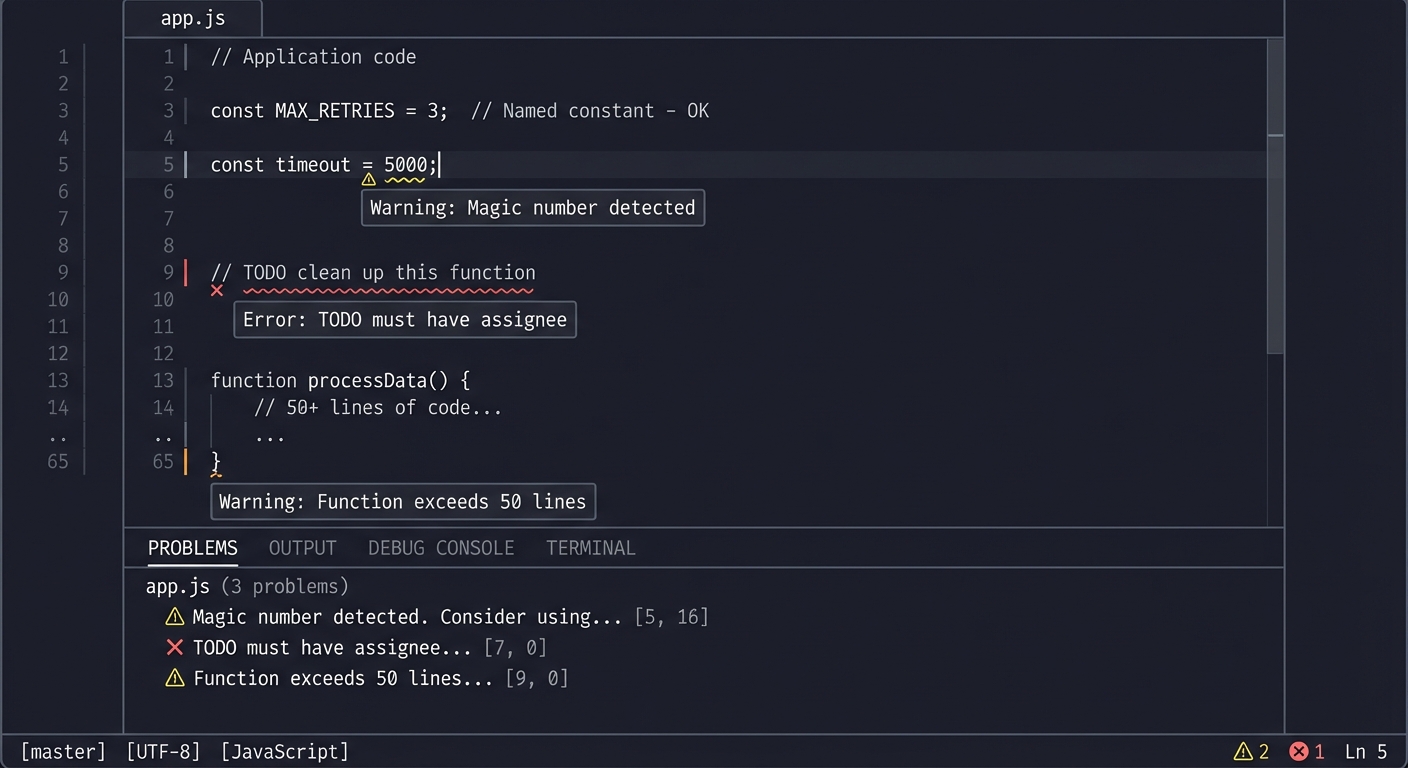Screen dimensions: 1408x768
Task: Open the OUTPUT panel tab
Action: coord(302,548)
